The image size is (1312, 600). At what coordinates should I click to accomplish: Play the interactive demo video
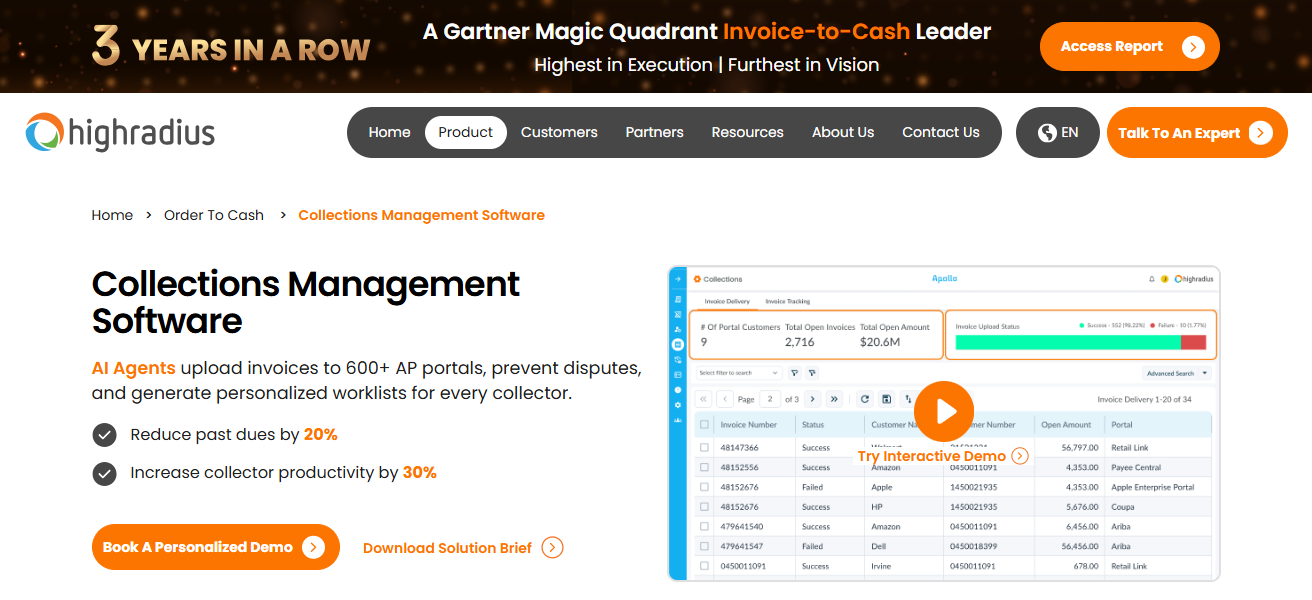click(943, 411)
